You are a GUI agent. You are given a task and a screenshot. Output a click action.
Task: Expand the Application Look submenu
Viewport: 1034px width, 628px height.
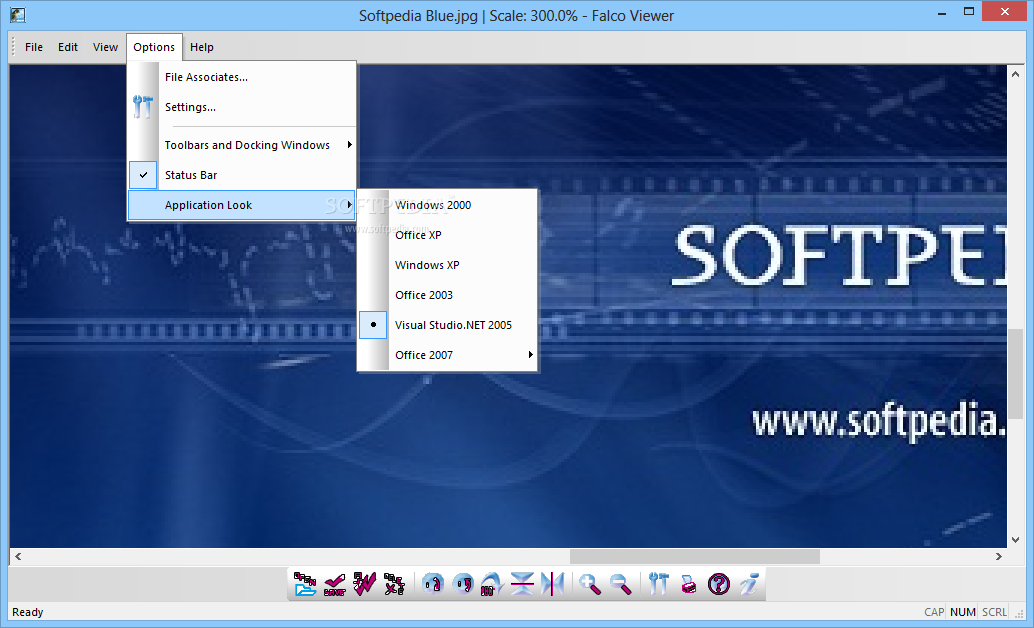(x=242, y=205)
